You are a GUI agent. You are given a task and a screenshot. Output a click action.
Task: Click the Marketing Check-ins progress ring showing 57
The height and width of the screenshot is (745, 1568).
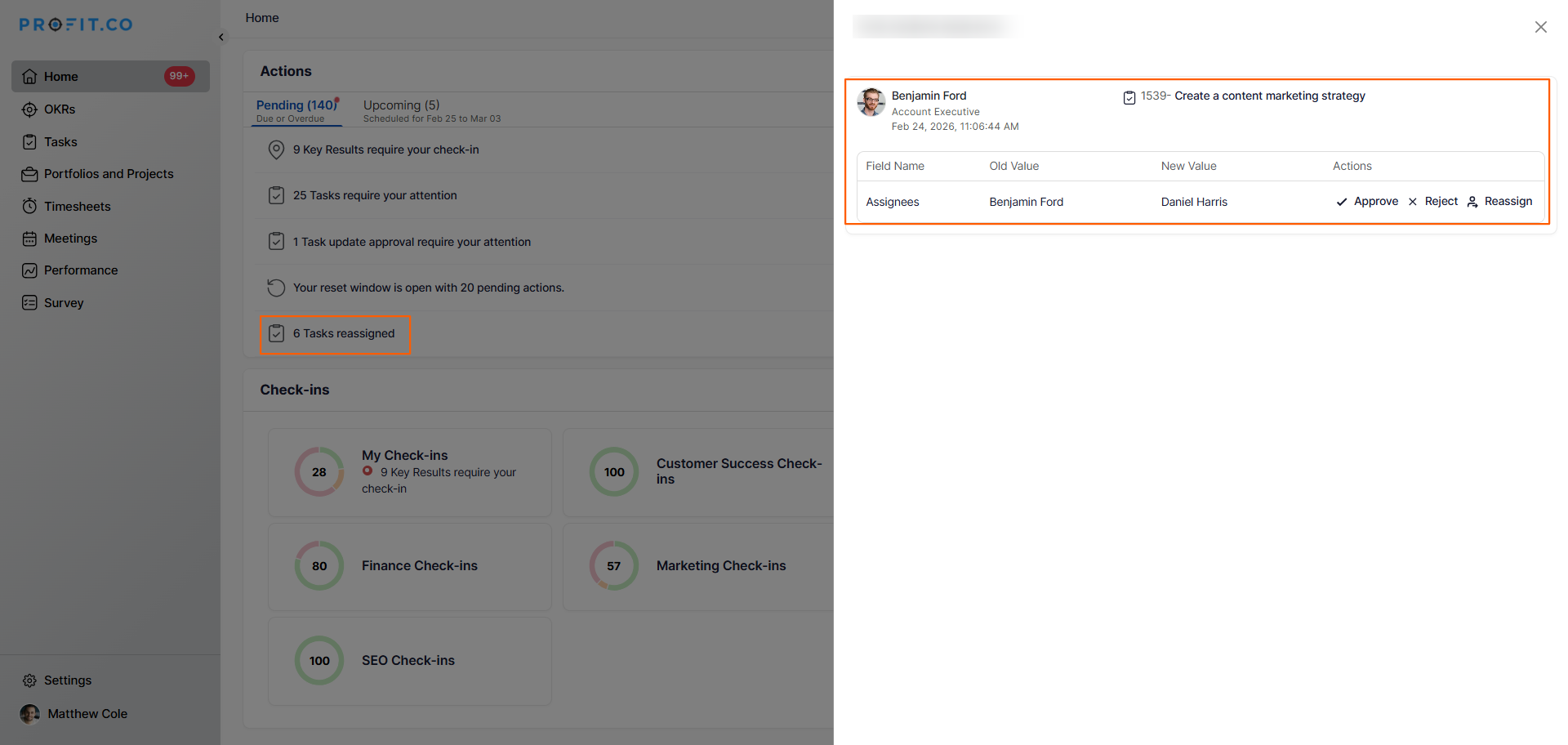pyautogui.click(x=614, y=566)
